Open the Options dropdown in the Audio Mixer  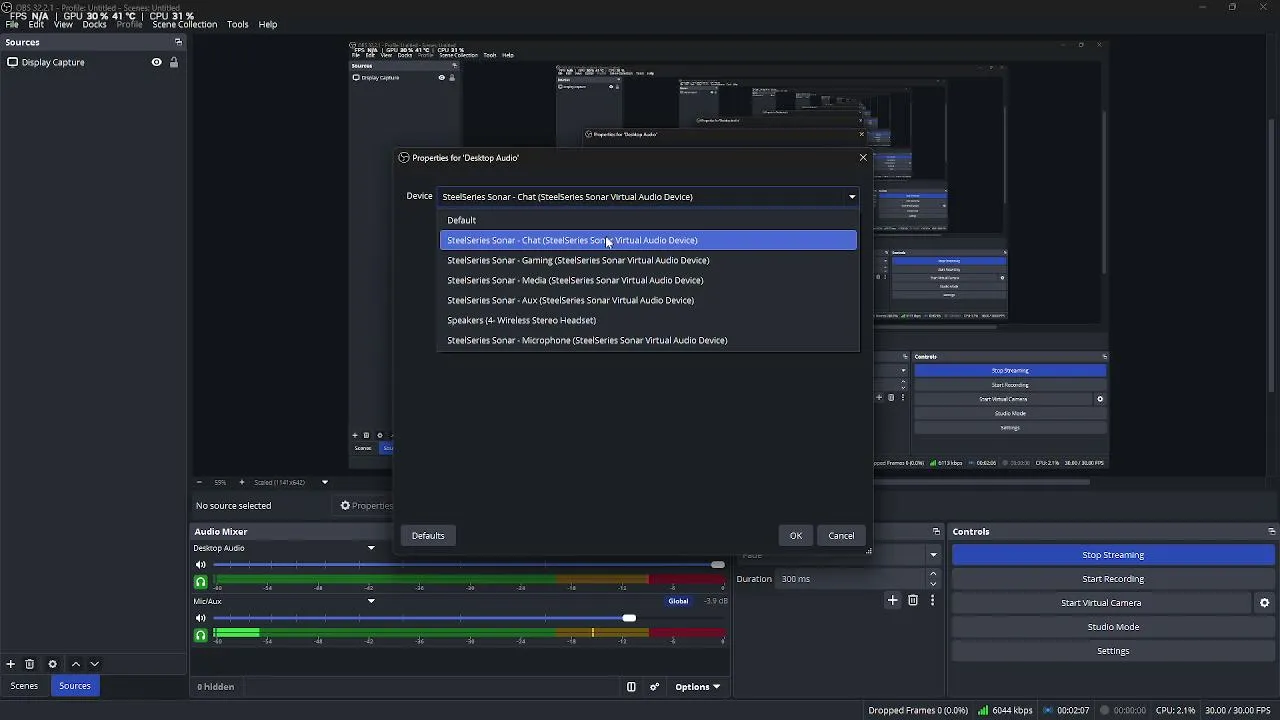[698, 687]
